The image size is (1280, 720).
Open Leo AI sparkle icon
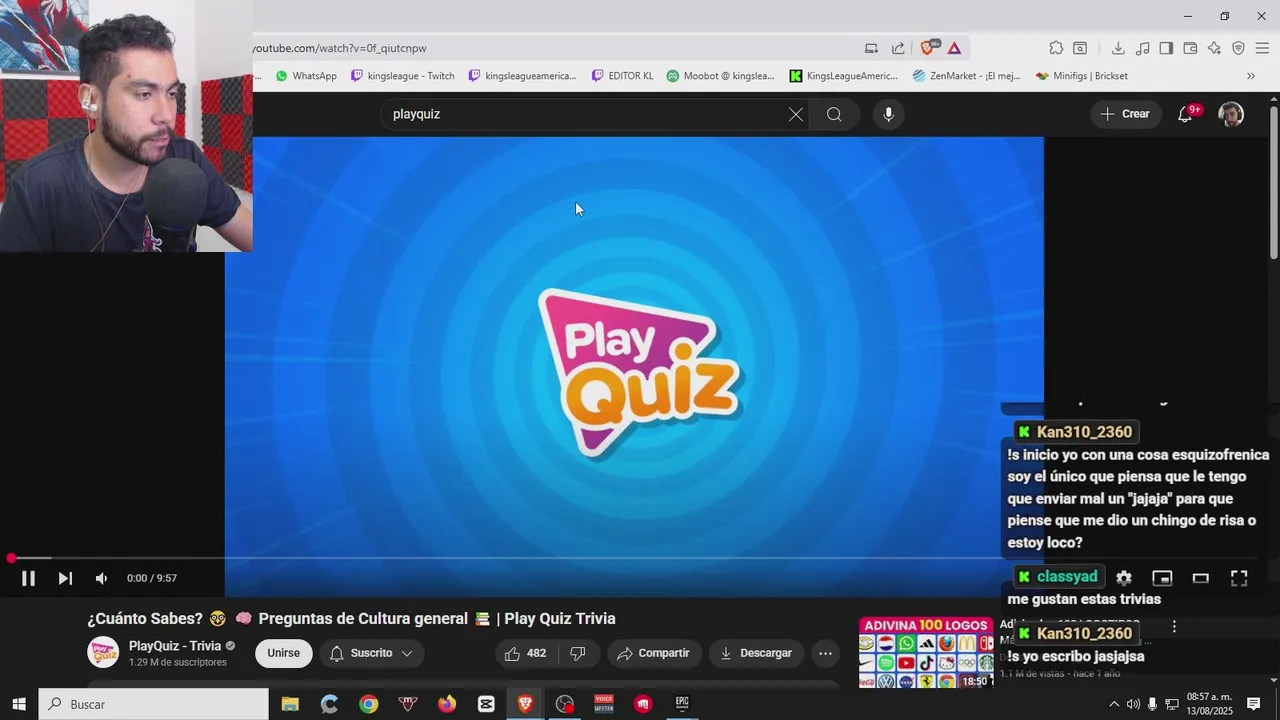point(1214,48)
